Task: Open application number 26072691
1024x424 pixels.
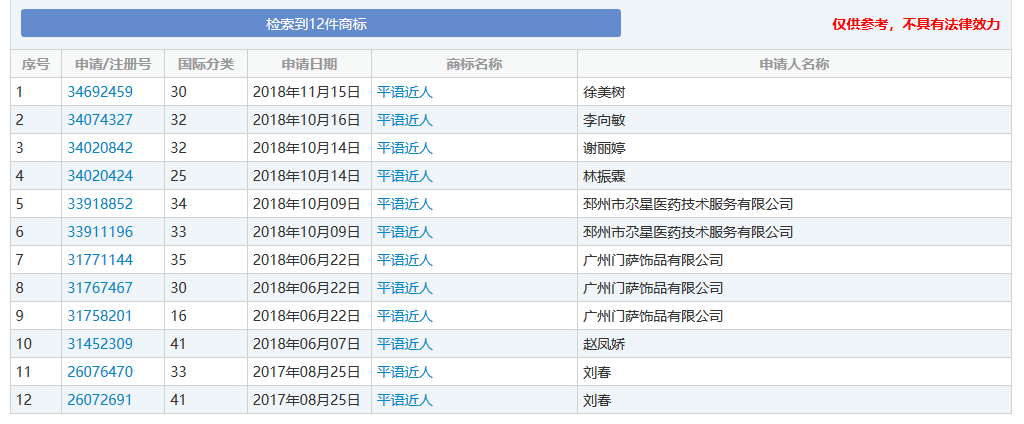Action: (x=99, y=400)
